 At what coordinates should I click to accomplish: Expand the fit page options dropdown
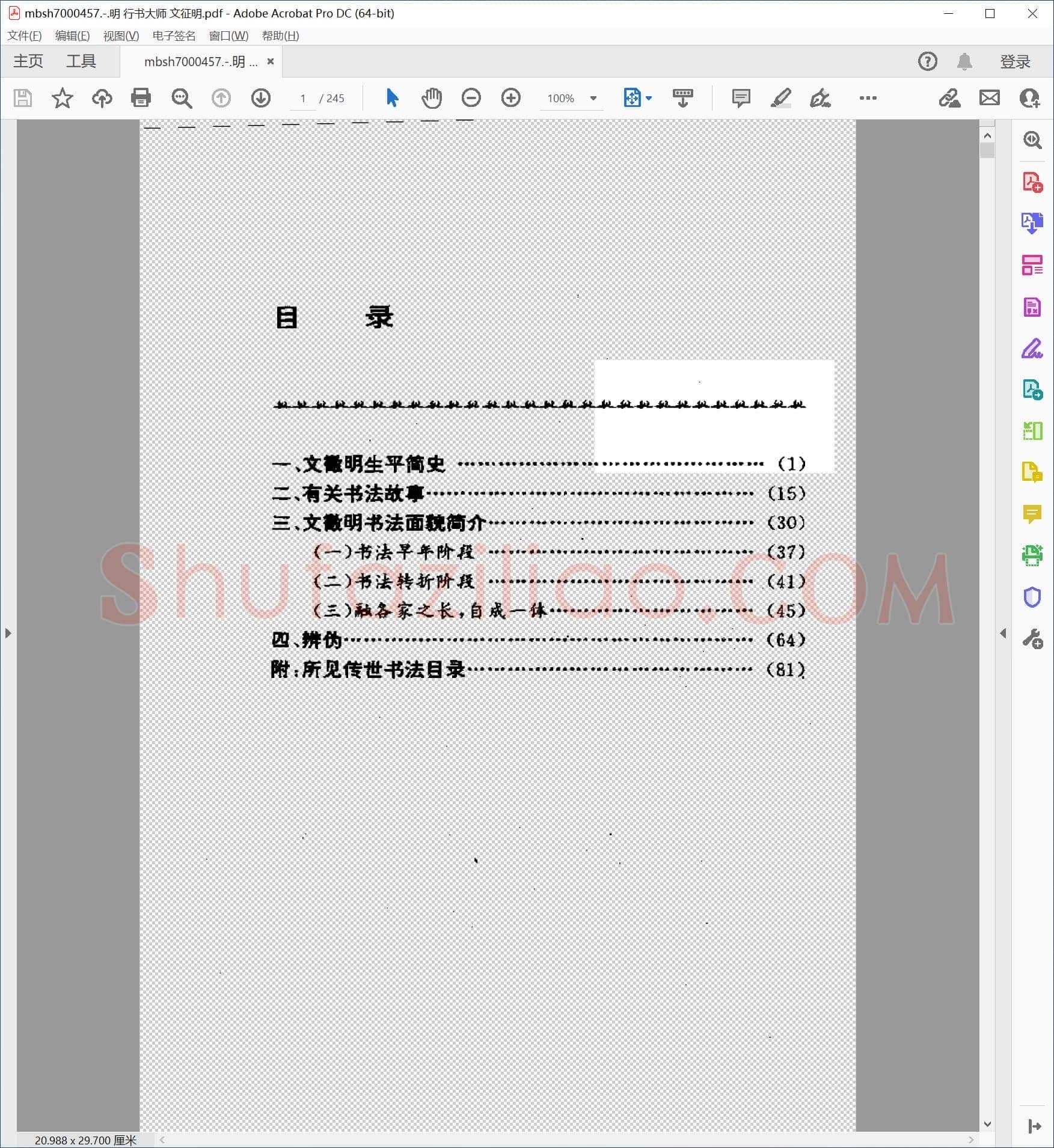pyautogui.click(x=649, y=98)
